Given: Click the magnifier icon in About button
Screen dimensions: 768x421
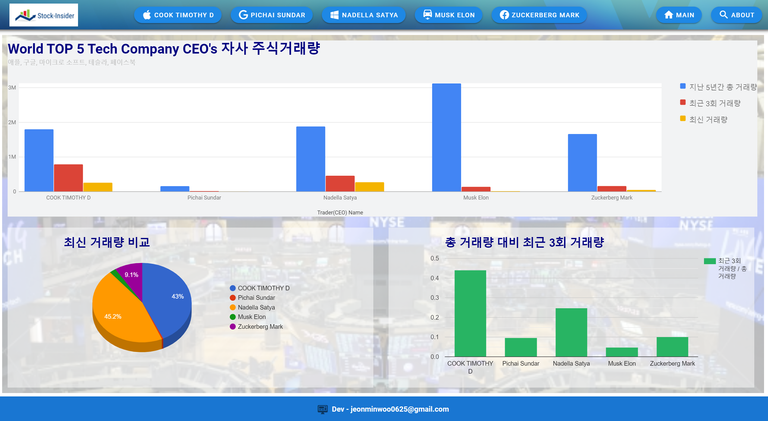Looking at the screenshot, I should pos(723,15).
